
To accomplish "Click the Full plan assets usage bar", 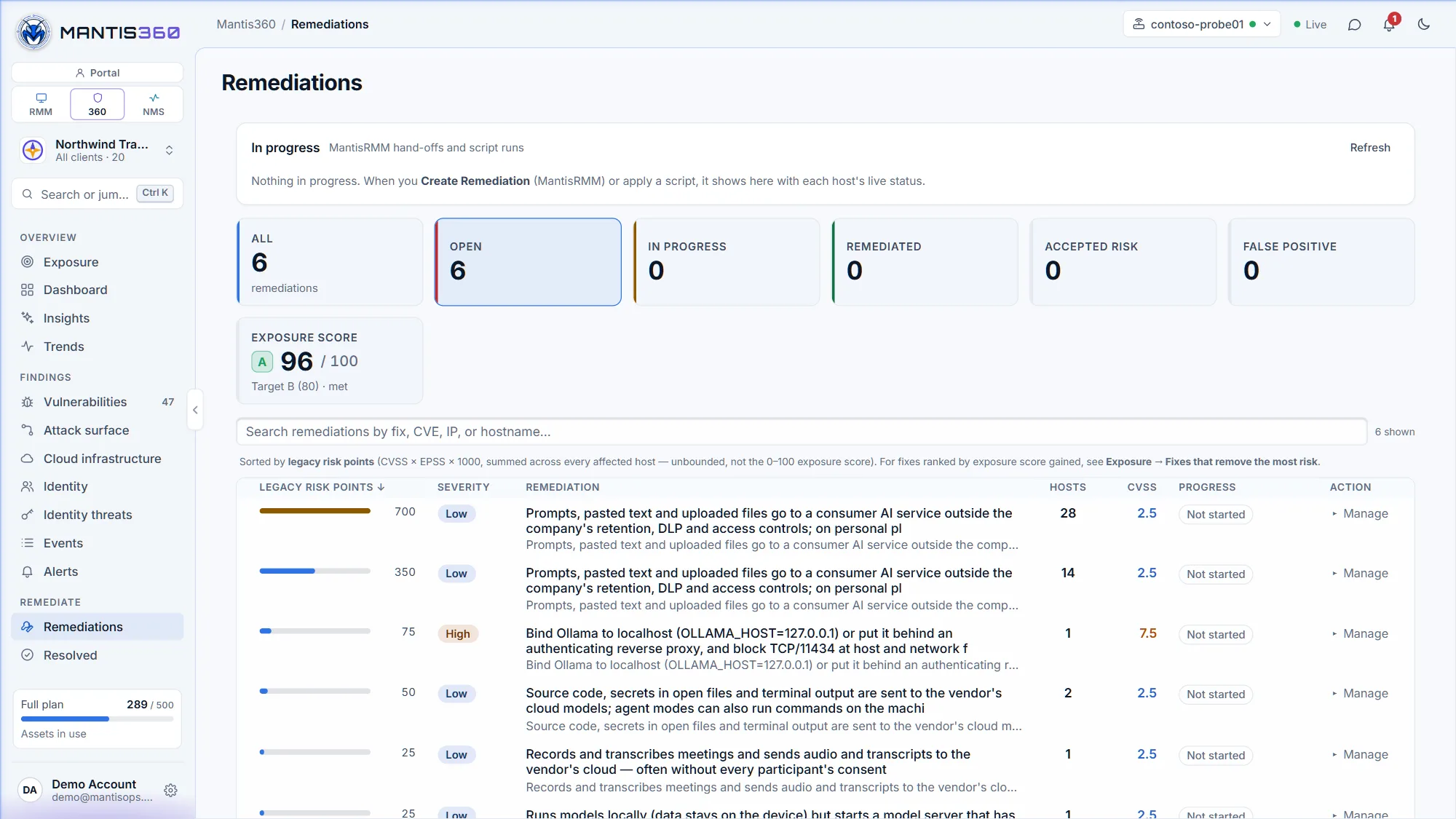I will click(x=97, y=719).
